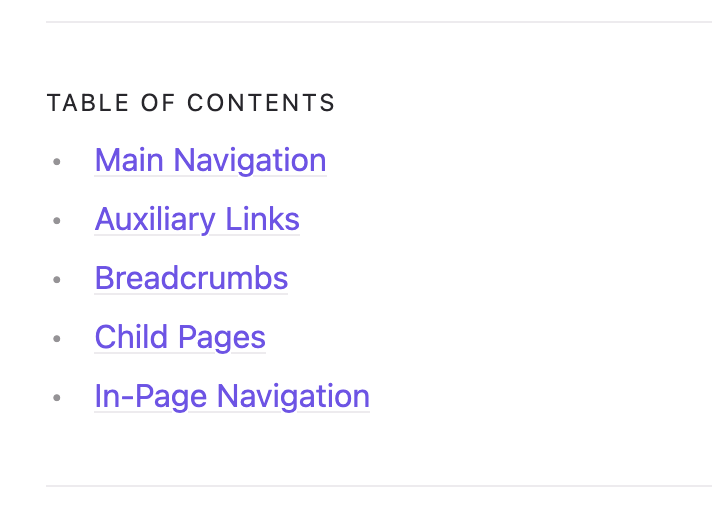
Task: Click the bullet beside Child Pages
Action: [57, 338]
